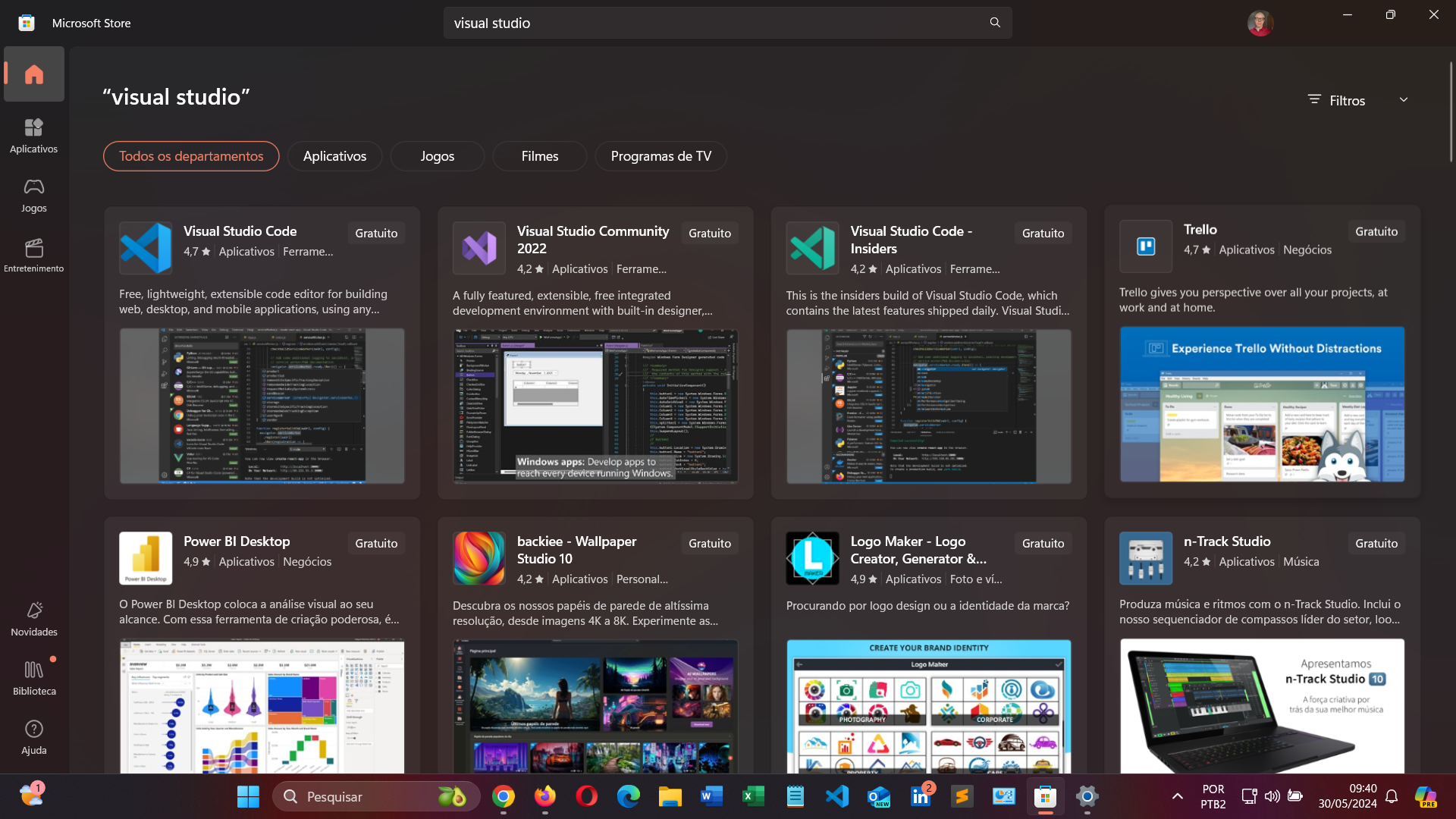Click the Trello screenshot thumbnail
Screen dimensions: 1456x819
(x=1262, y=404)
